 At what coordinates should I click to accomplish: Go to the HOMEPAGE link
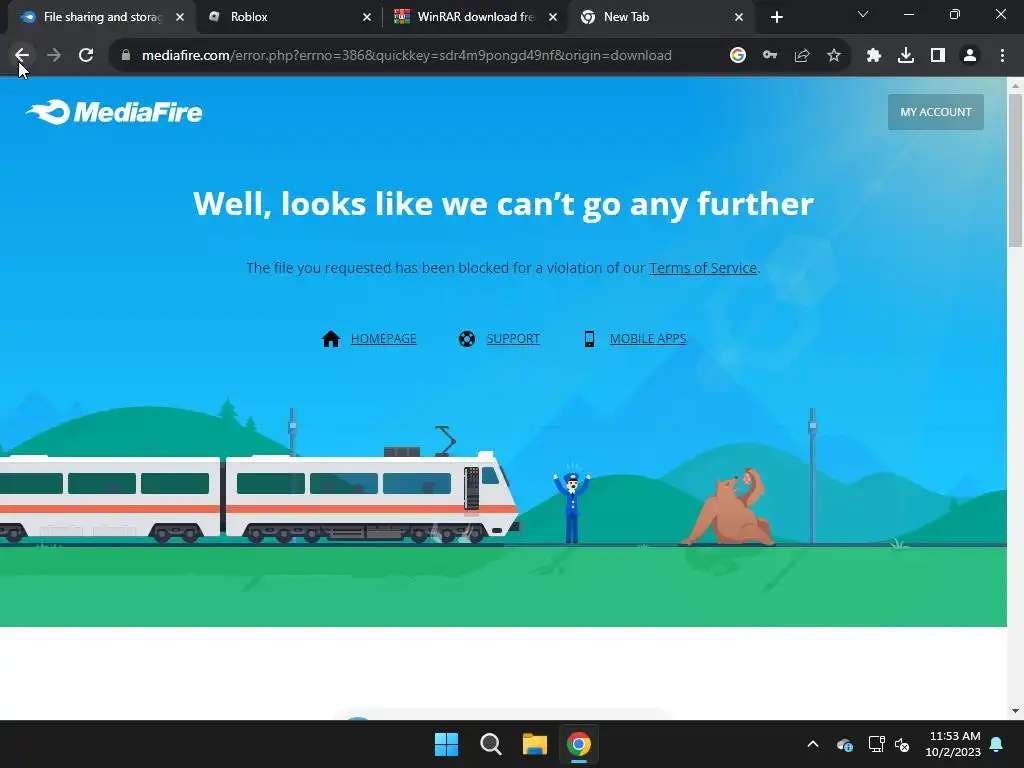(x=383, y=338)
